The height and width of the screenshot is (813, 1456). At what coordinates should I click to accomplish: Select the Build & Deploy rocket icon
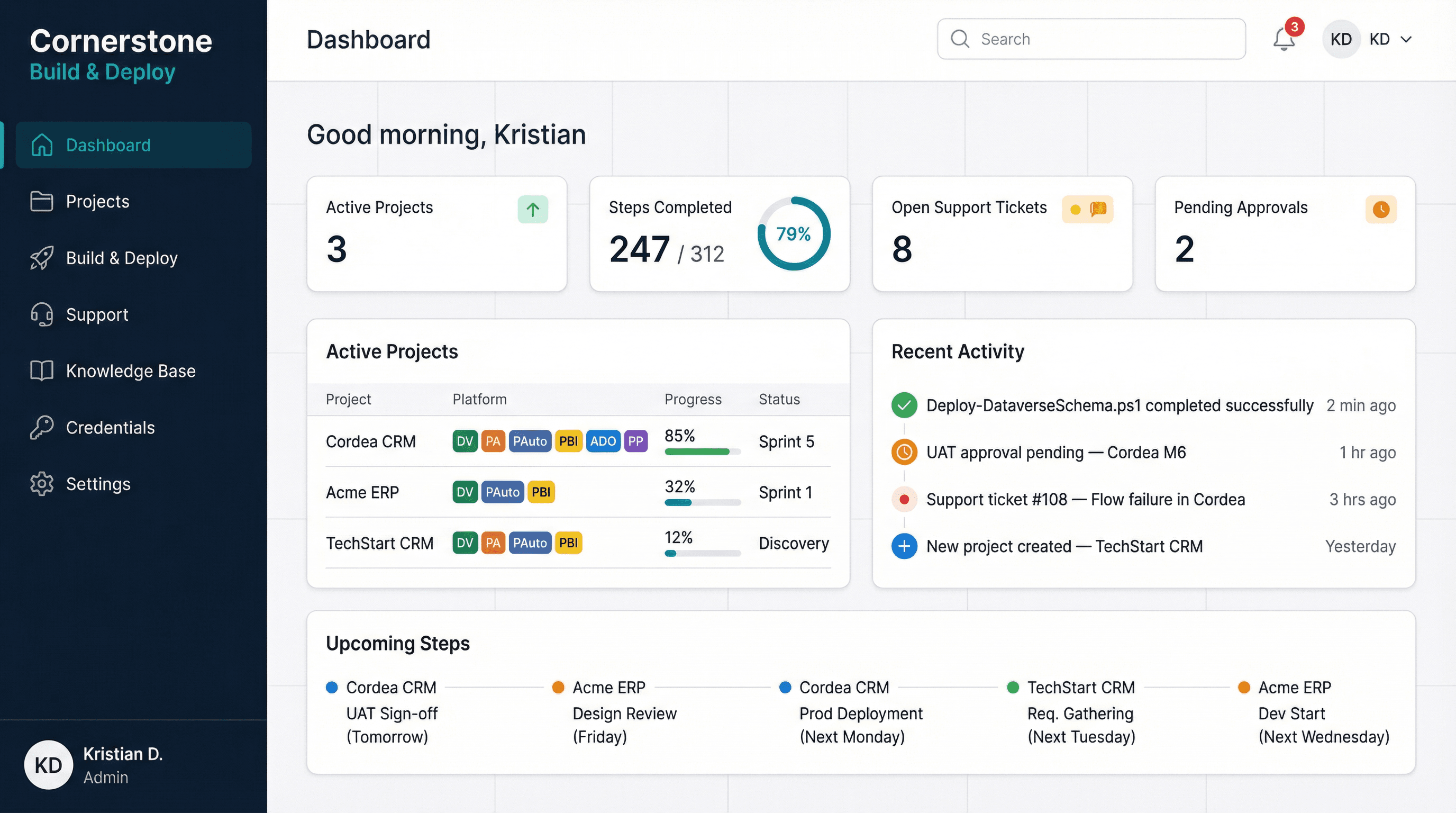(x=41, y=258)
